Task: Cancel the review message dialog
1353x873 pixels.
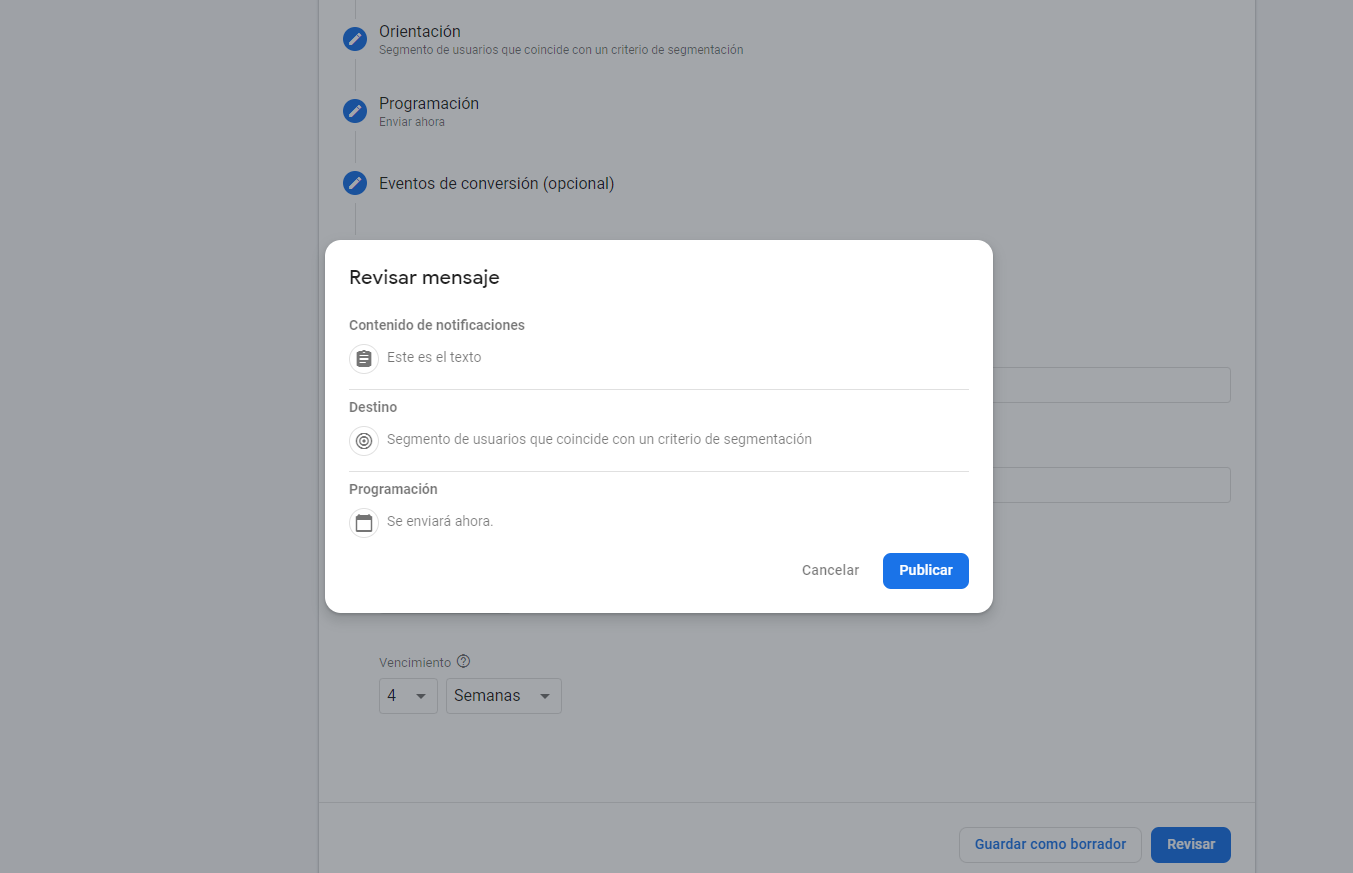Action: pos(830,570)
